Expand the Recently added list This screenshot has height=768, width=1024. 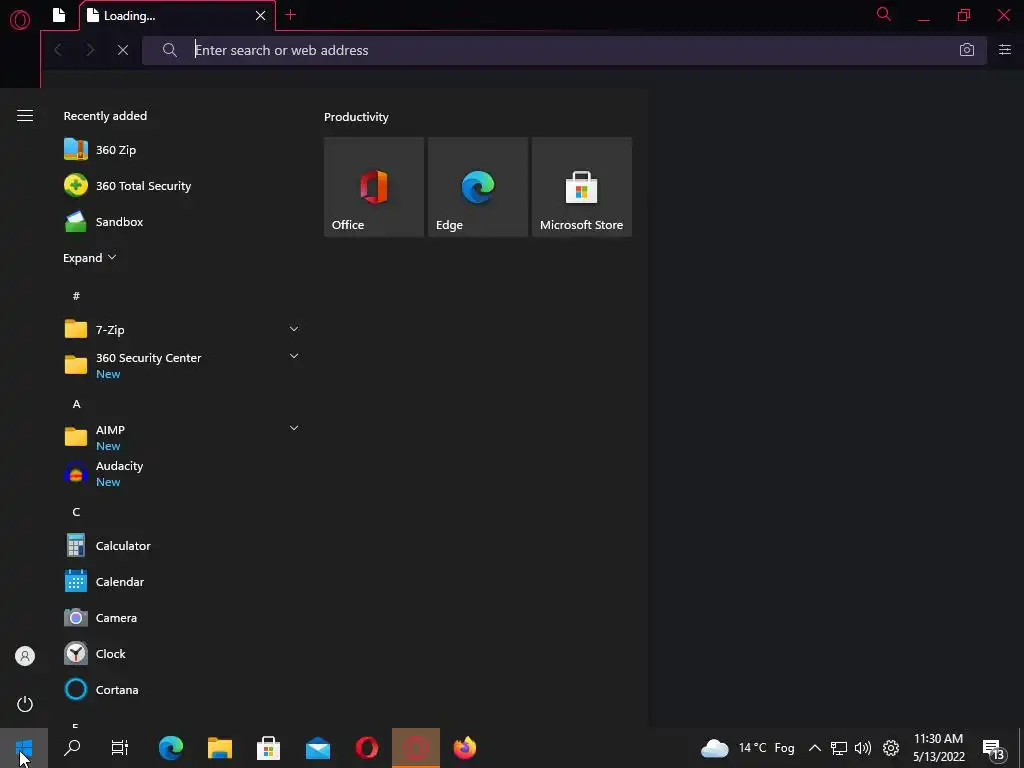tap(89, 258)
